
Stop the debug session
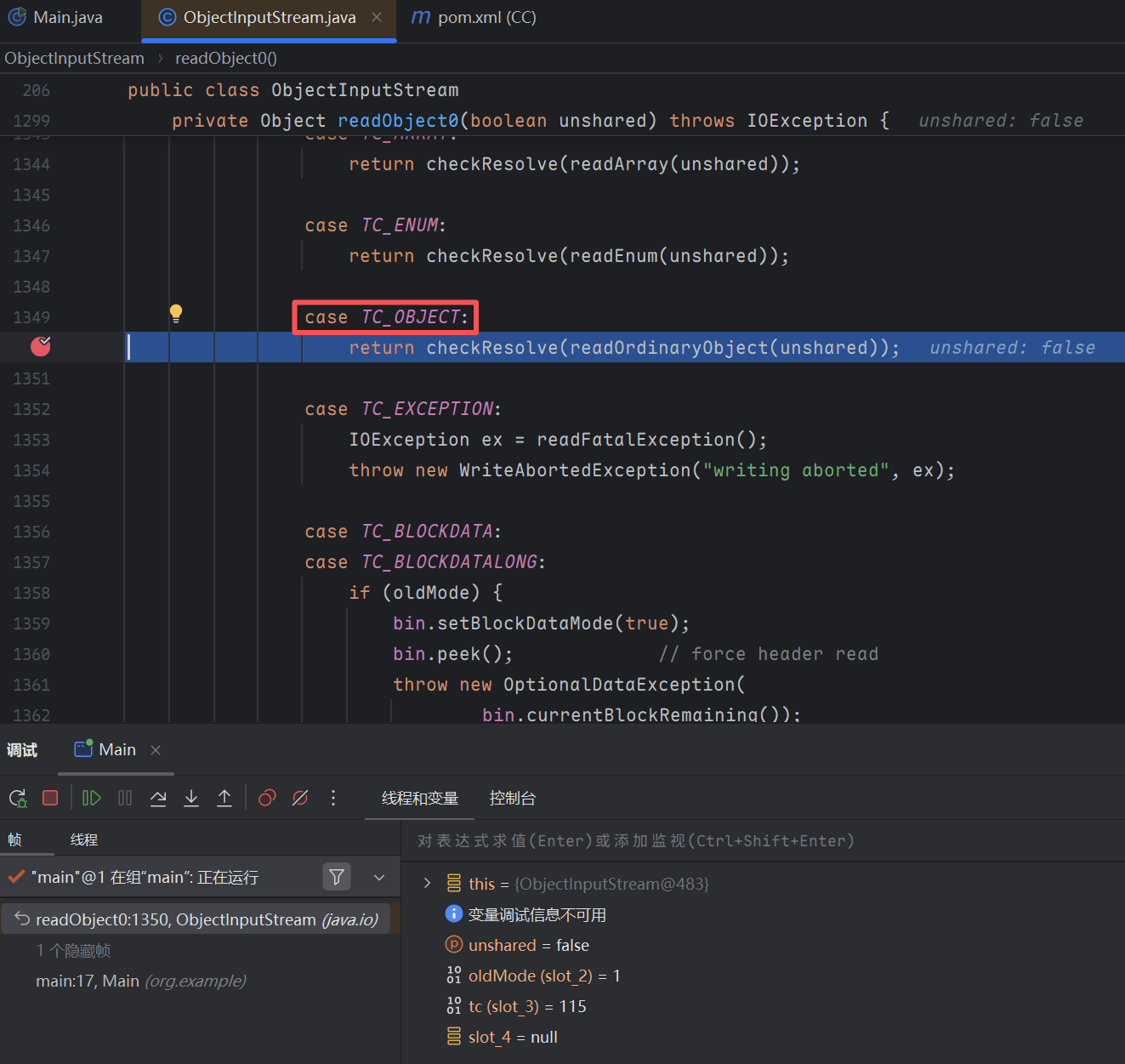click(50, 798)
